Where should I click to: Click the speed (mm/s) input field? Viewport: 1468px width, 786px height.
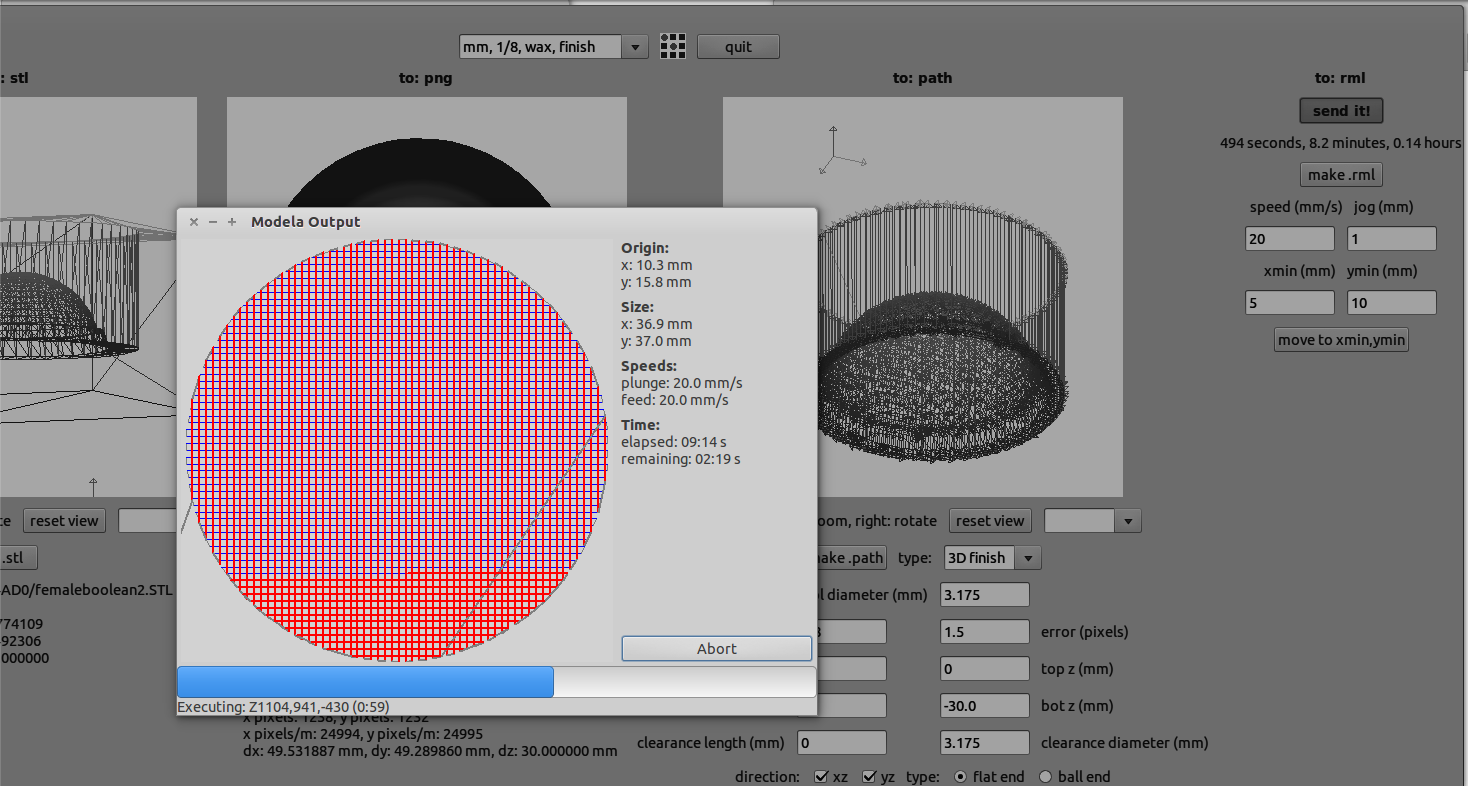click(1289, 239)
